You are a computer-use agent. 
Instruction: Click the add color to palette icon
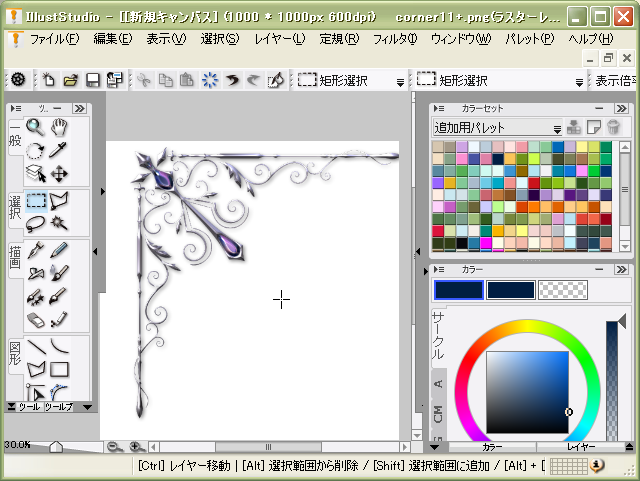(574, 127)
